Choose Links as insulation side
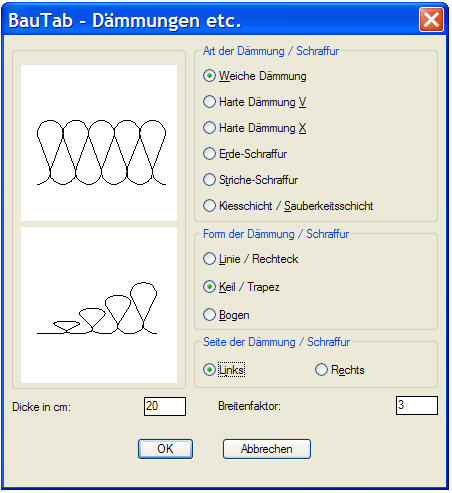This screenshot has width=452, height=493. tap(224, 370)
